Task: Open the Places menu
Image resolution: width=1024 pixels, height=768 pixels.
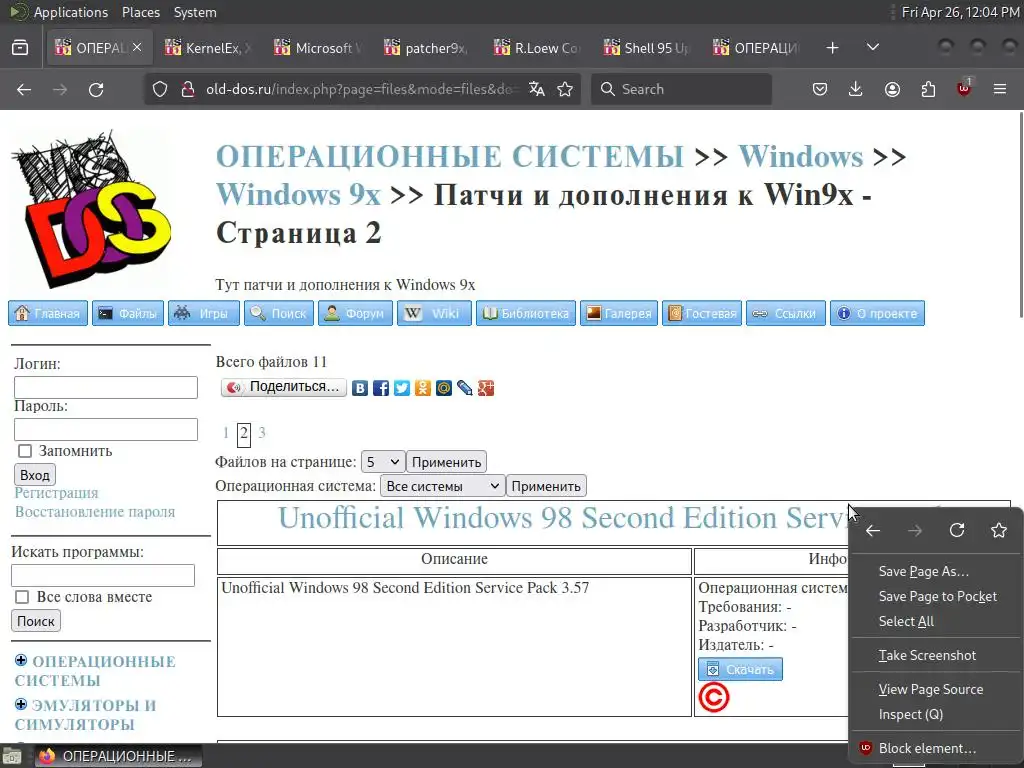Action: (x=140, y=12)
